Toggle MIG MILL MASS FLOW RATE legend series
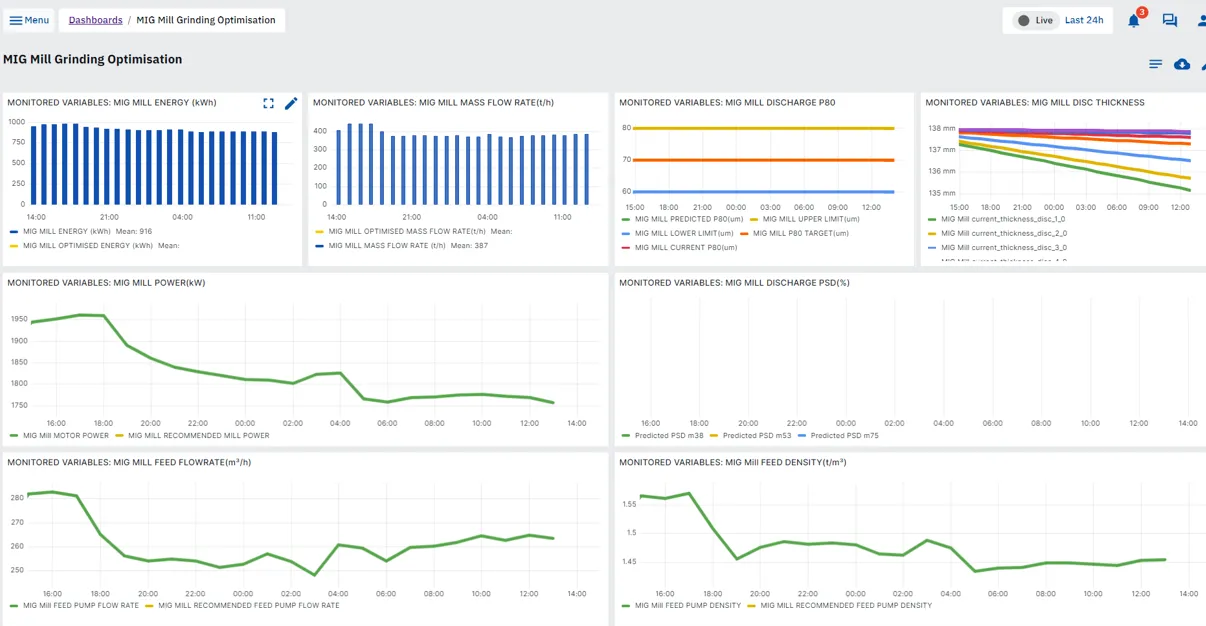 [386, 245]
